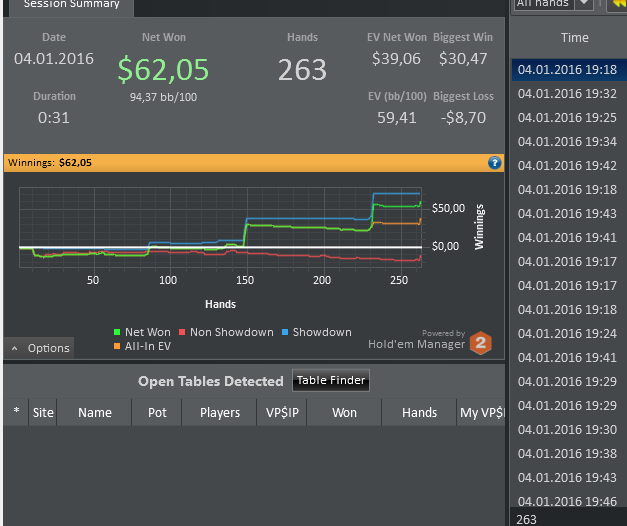Sort open tables by Won column

pyautogui.click(x=344, y=412)
